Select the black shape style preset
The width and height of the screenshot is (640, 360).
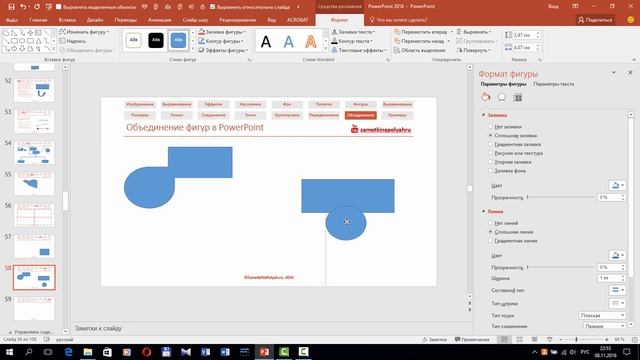[156, 40]
